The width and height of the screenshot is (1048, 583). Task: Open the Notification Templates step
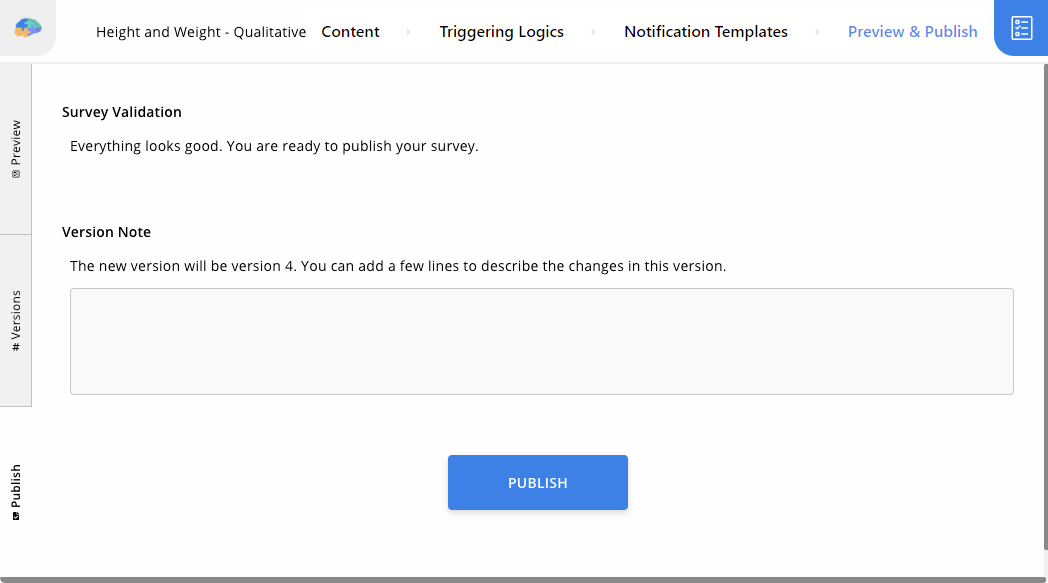pyautogui.click(x=705, y=31)
